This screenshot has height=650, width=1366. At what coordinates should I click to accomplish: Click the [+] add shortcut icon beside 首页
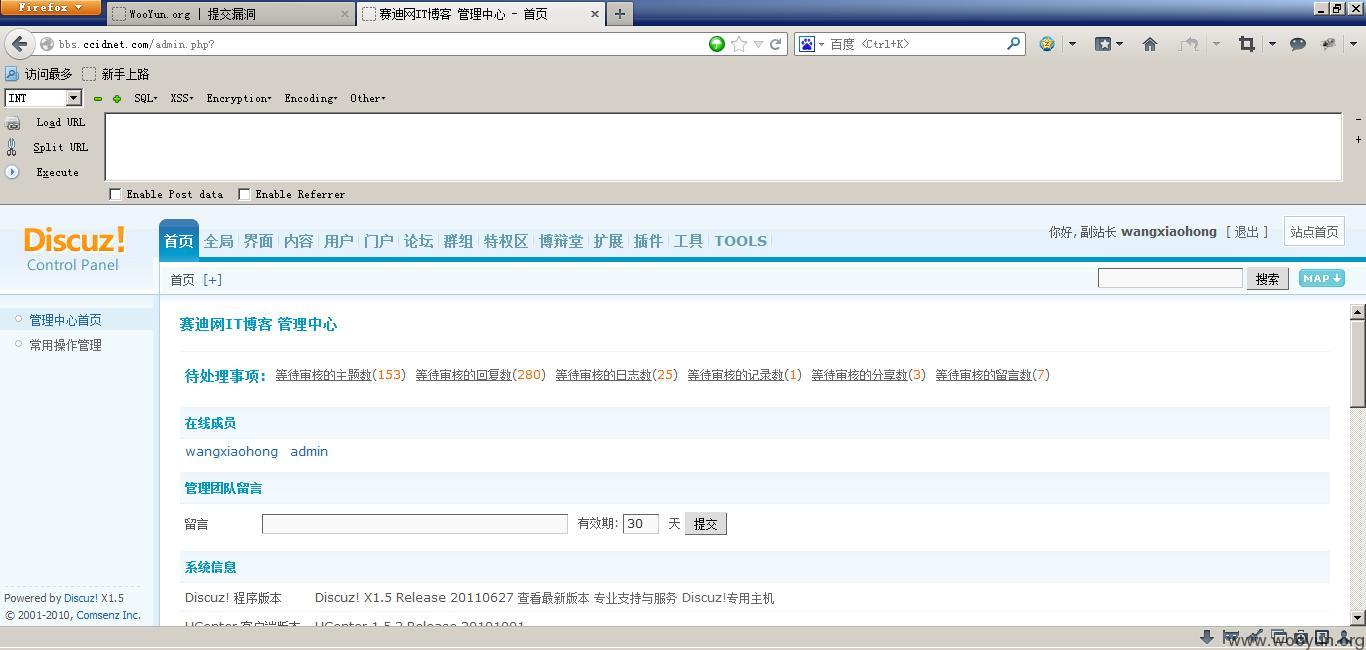[212, 280]
